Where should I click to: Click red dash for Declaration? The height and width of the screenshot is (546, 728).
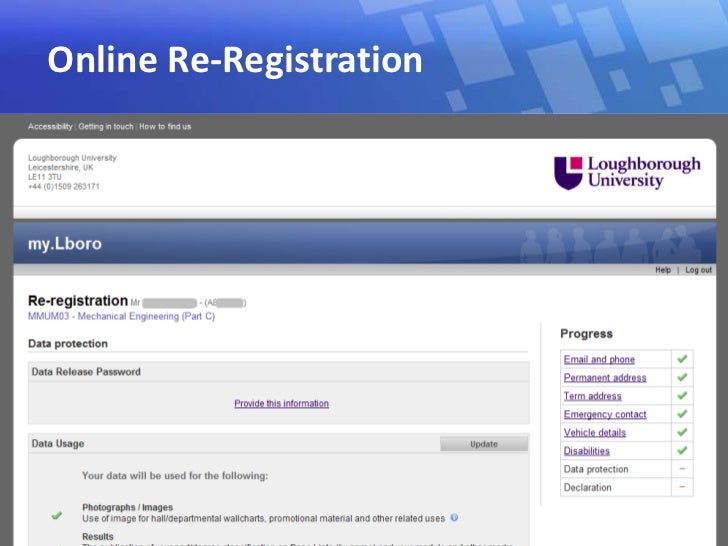click(682, 487)
